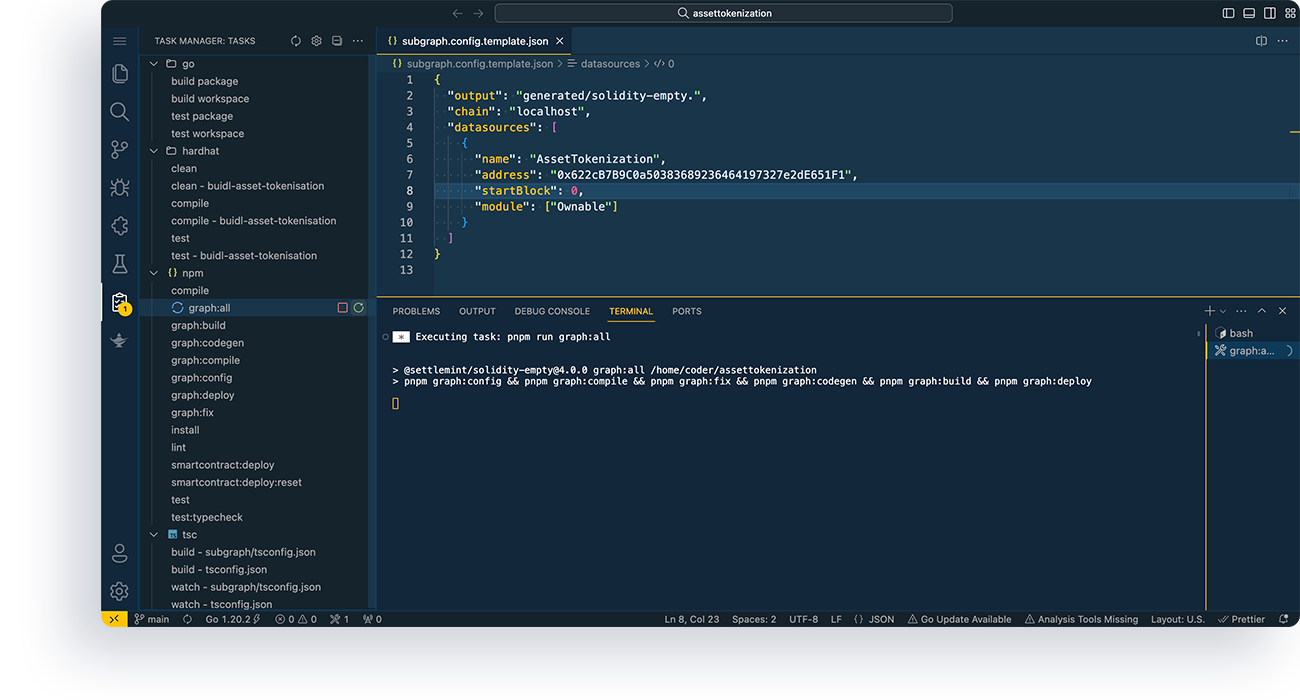Viewport: 1300px width, 700px height.
Task: Refresh the Task Manager tasks list
Action: [x=296, y=41]
